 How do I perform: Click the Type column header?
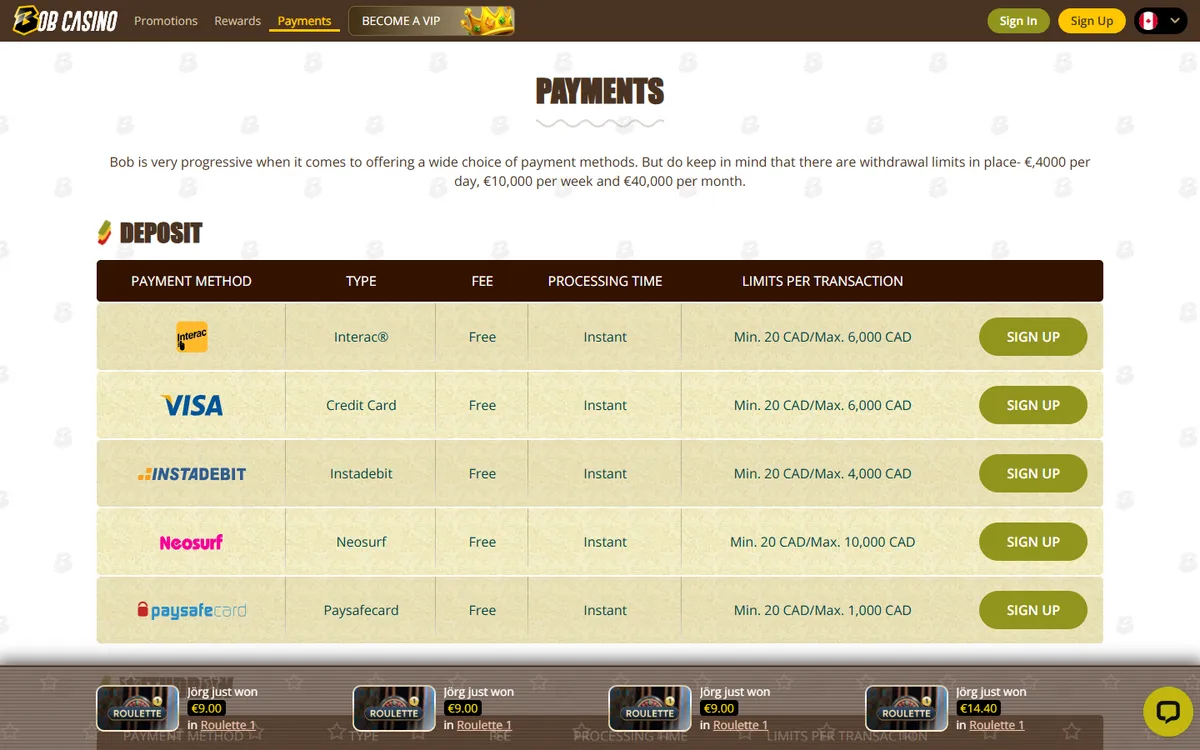pos(361,281)
